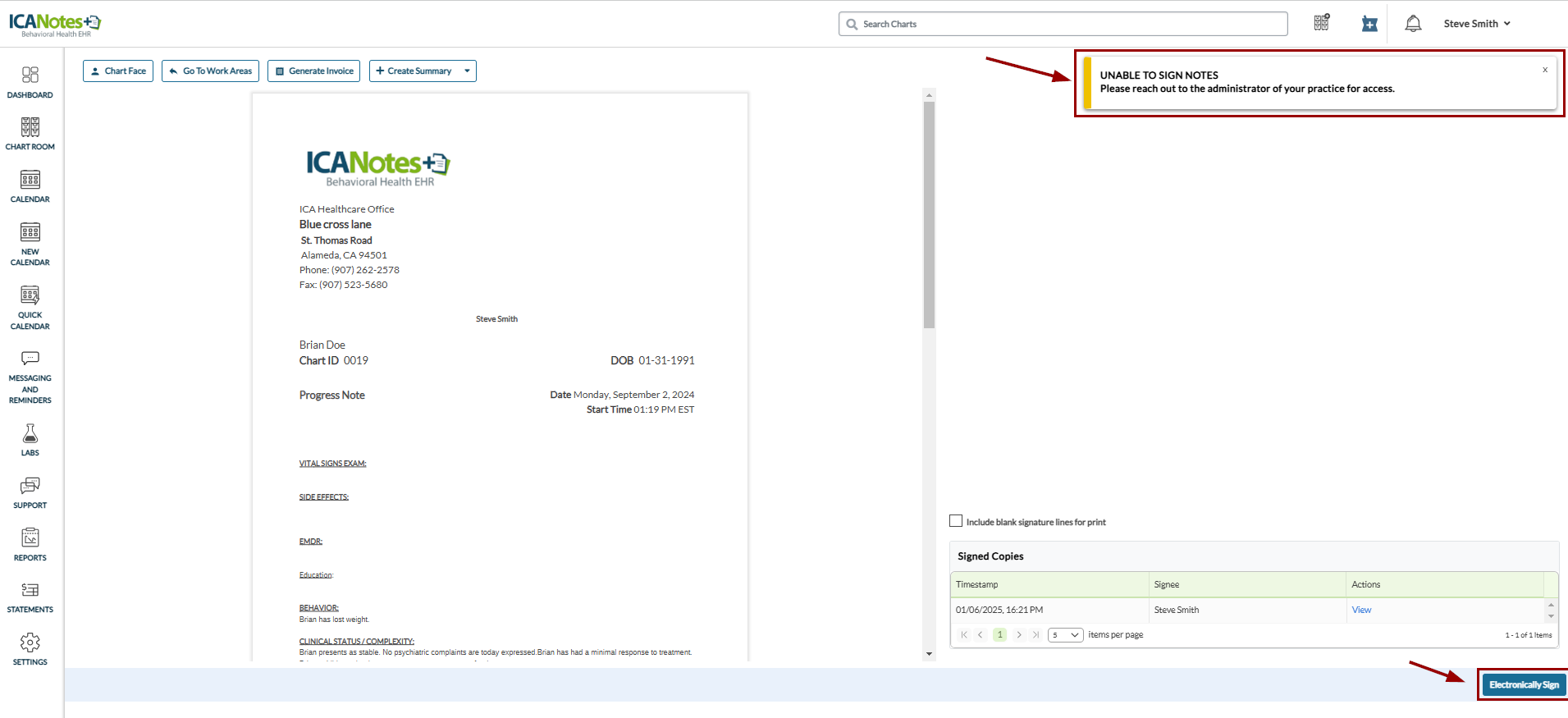The image size is (1568, 718).
Task: Open the items per page dropdown
Action: coord(1066,634)
